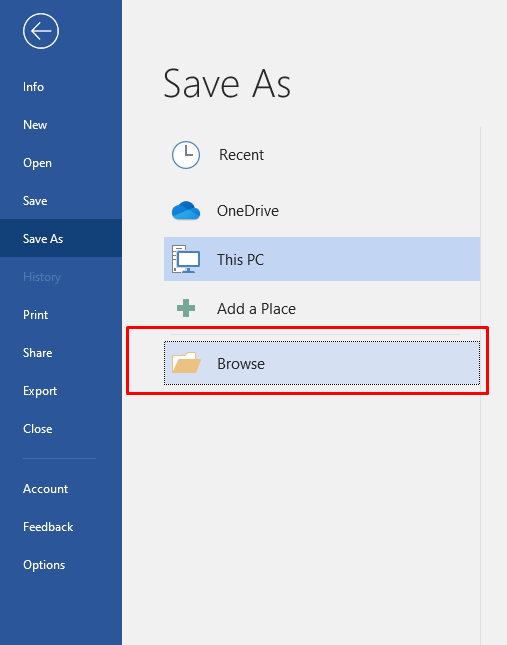Click the Browse folder icon
This screenshot has width=507, height=645.
(x=186, y=363)
